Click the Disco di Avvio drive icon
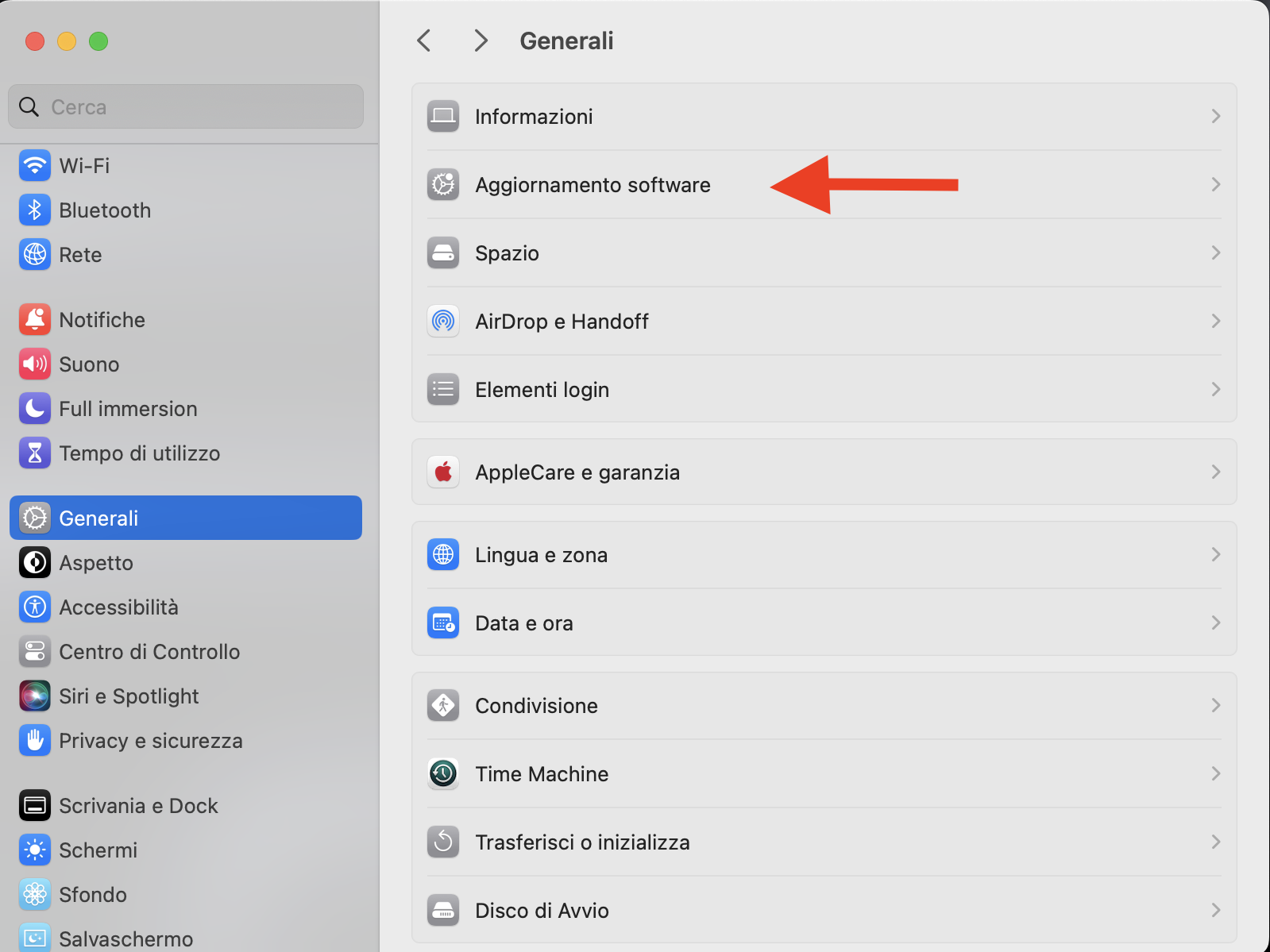 [443, 911]
